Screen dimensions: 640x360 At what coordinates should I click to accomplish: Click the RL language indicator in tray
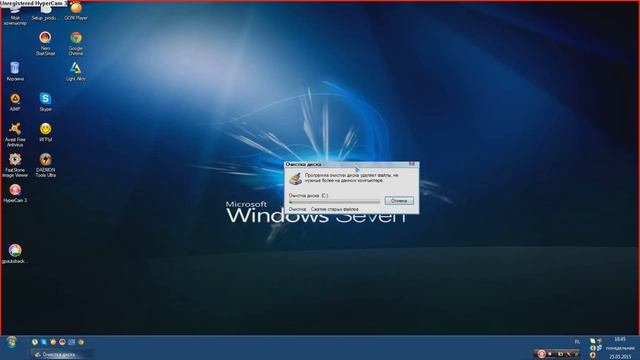(577, 342)
